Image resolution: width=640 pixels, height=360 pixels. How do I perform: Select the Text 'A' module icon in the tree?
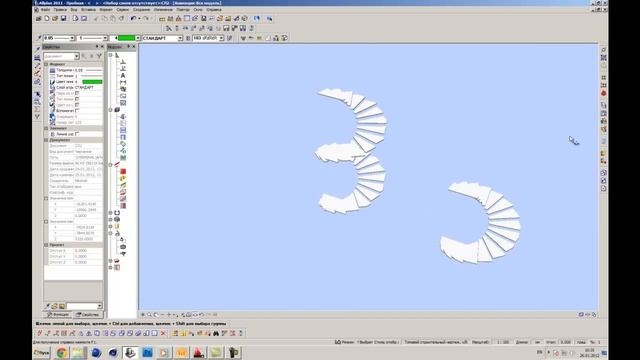click(122, 76)
